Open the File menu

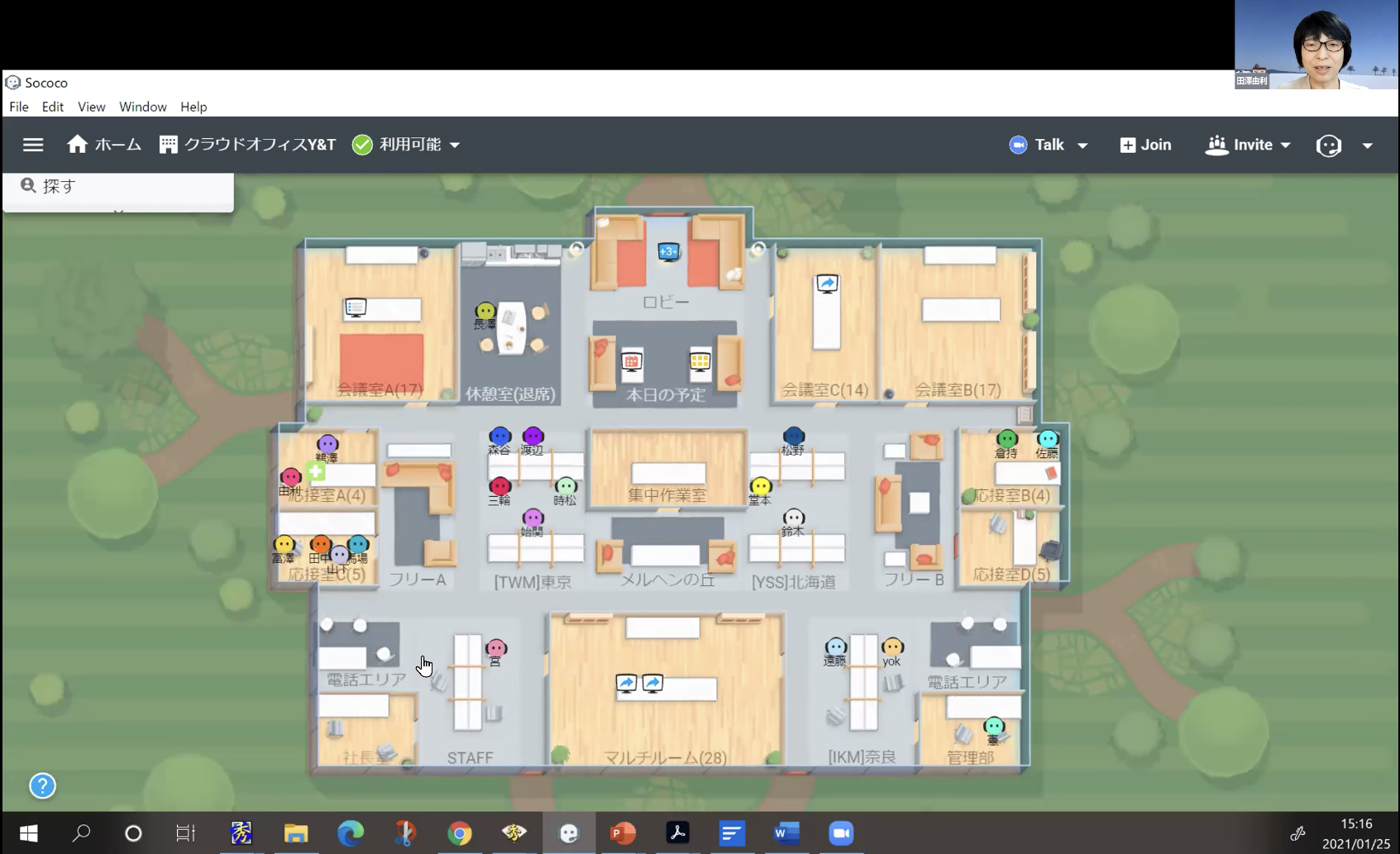point(19,107)
